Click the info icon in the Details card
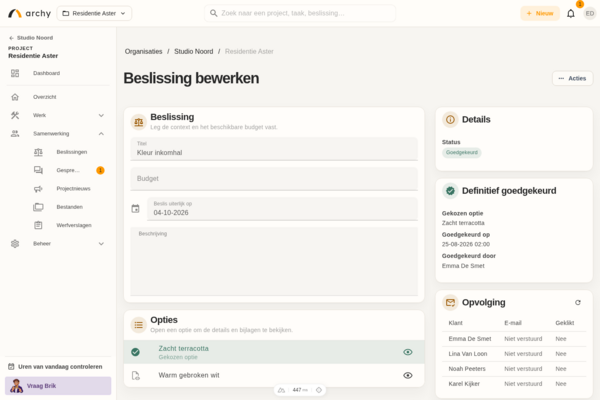600x400 pixels. coord(450,119)
